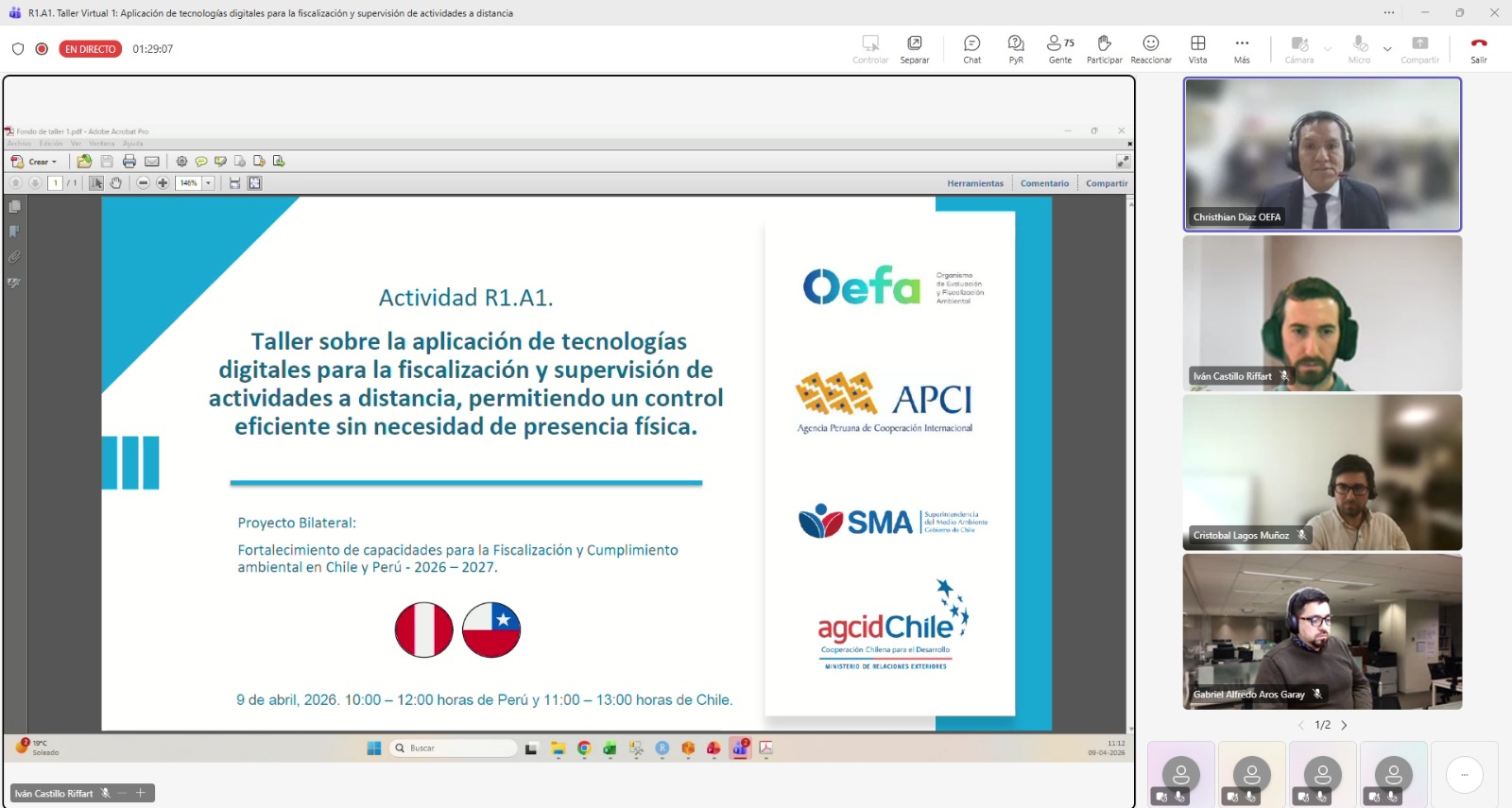Image resolution: width=1512 pixels, height=808 pixels.
Task: Raise hand with the Participar button
Action: (x=1104, y=49)
